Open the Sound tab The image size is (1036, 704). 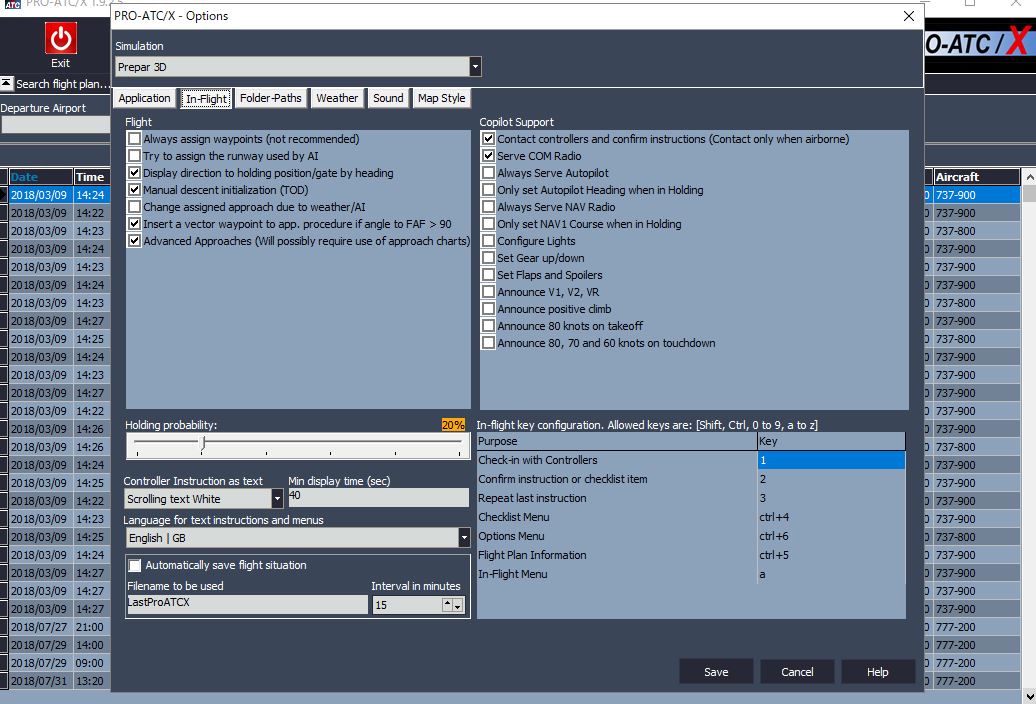[x=388, y=98]
